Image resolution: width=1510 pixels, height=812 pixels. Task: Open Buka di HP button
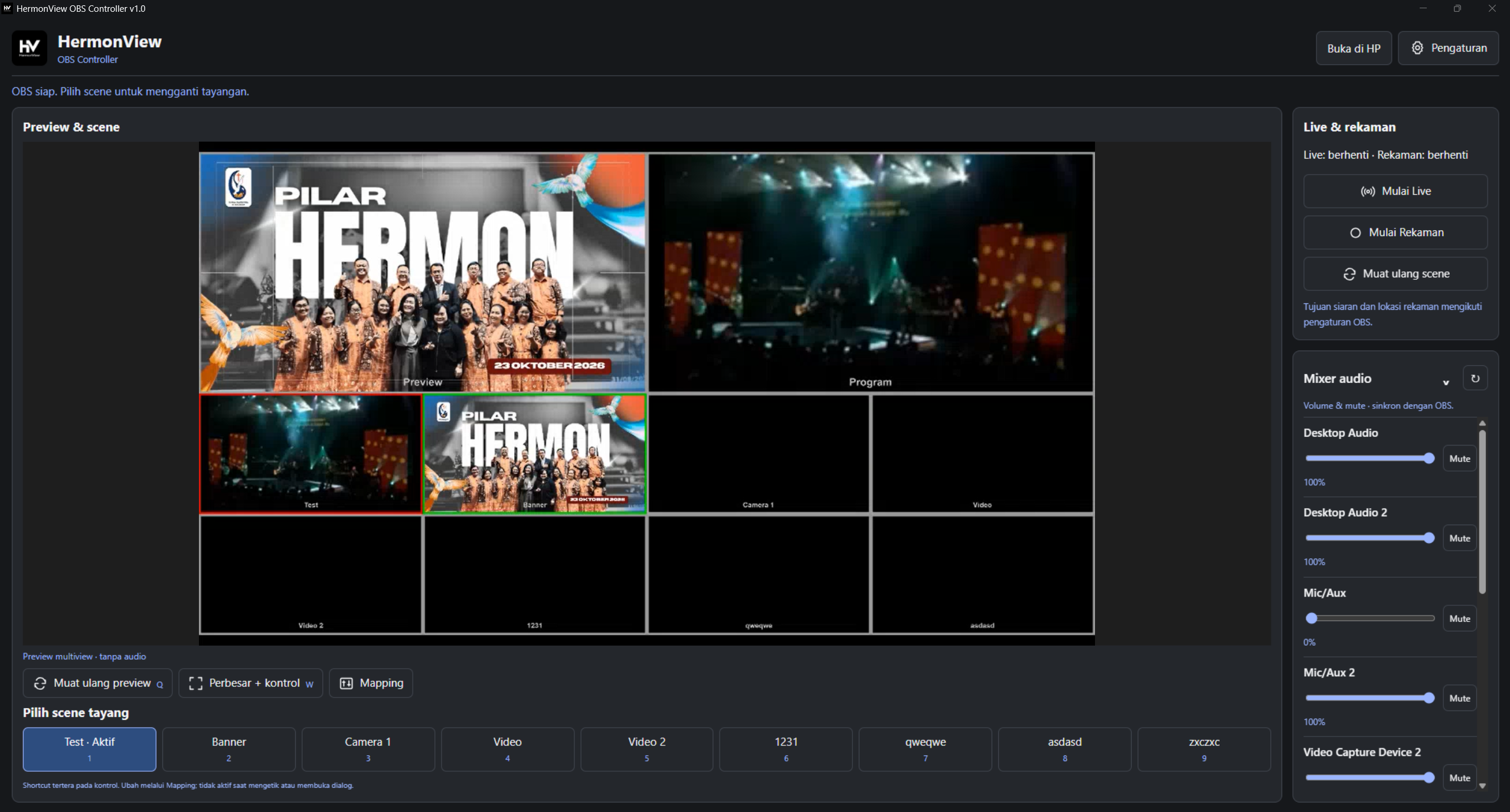point(1354,48)
